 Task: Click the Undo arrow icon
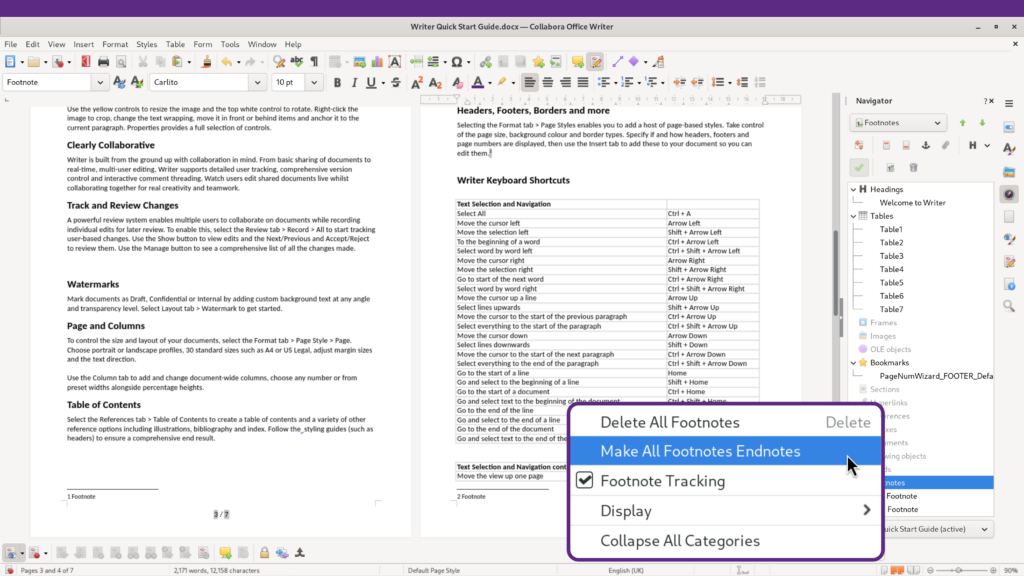point(227,62)
